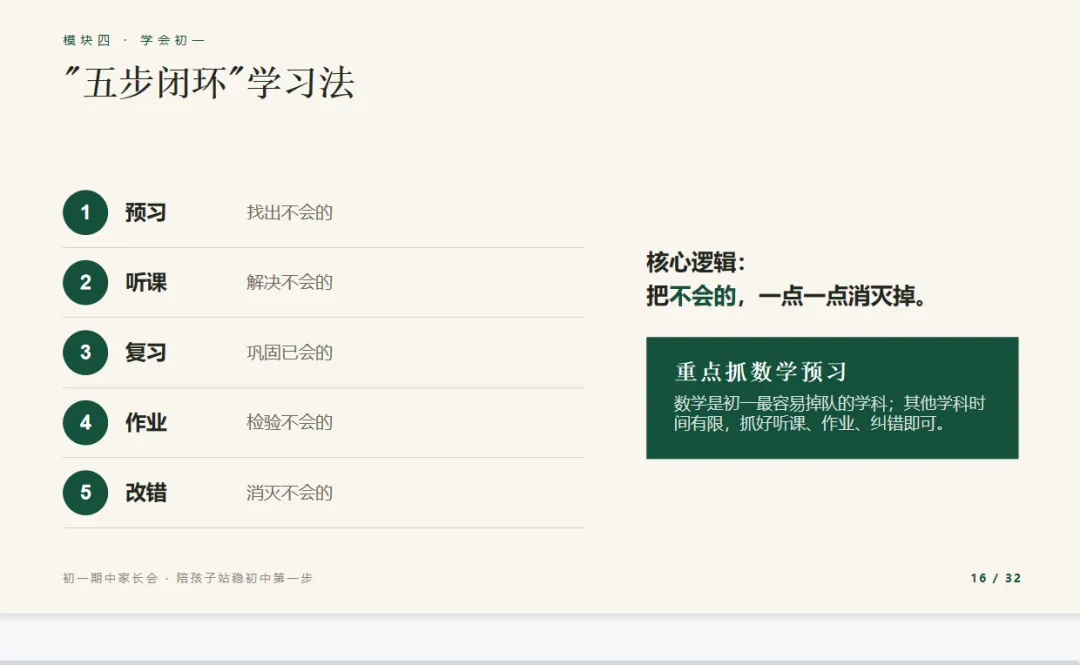Click the description 解决不会的
Viewport: 1080px width, 665px height.
pos(289,283)
